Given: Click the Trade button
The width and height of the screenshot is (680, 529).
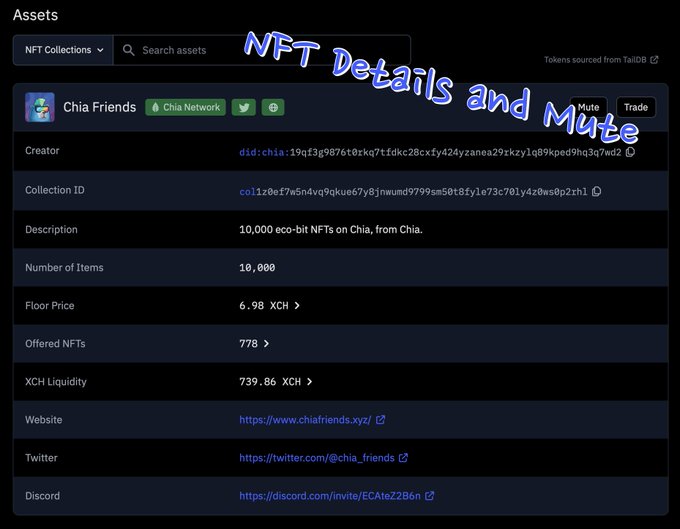Looking at the screenshot, I should (x=636, y=107).
